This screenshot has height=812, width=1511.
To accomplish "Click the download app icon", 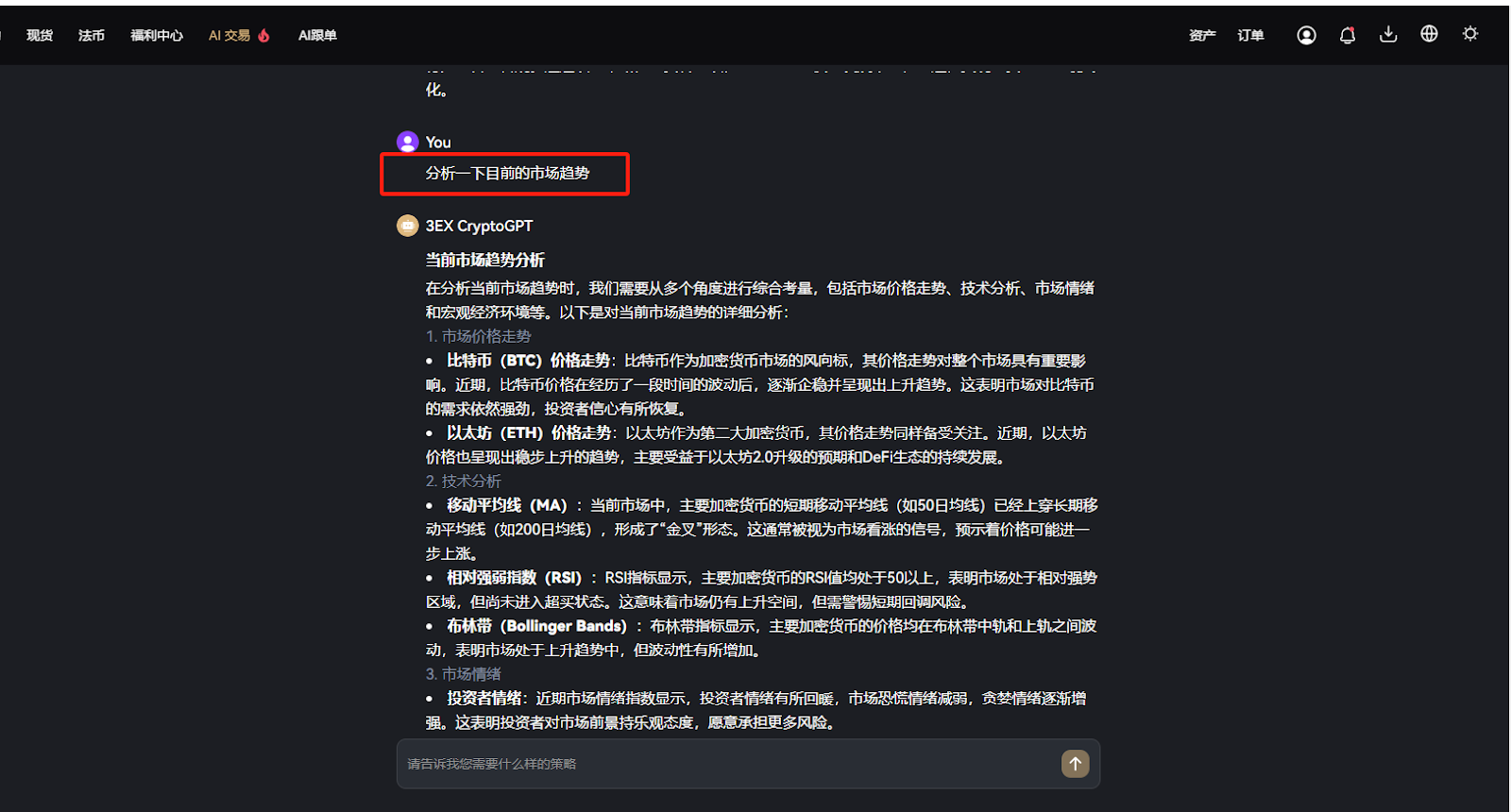I will click(x=1388, y=35).
